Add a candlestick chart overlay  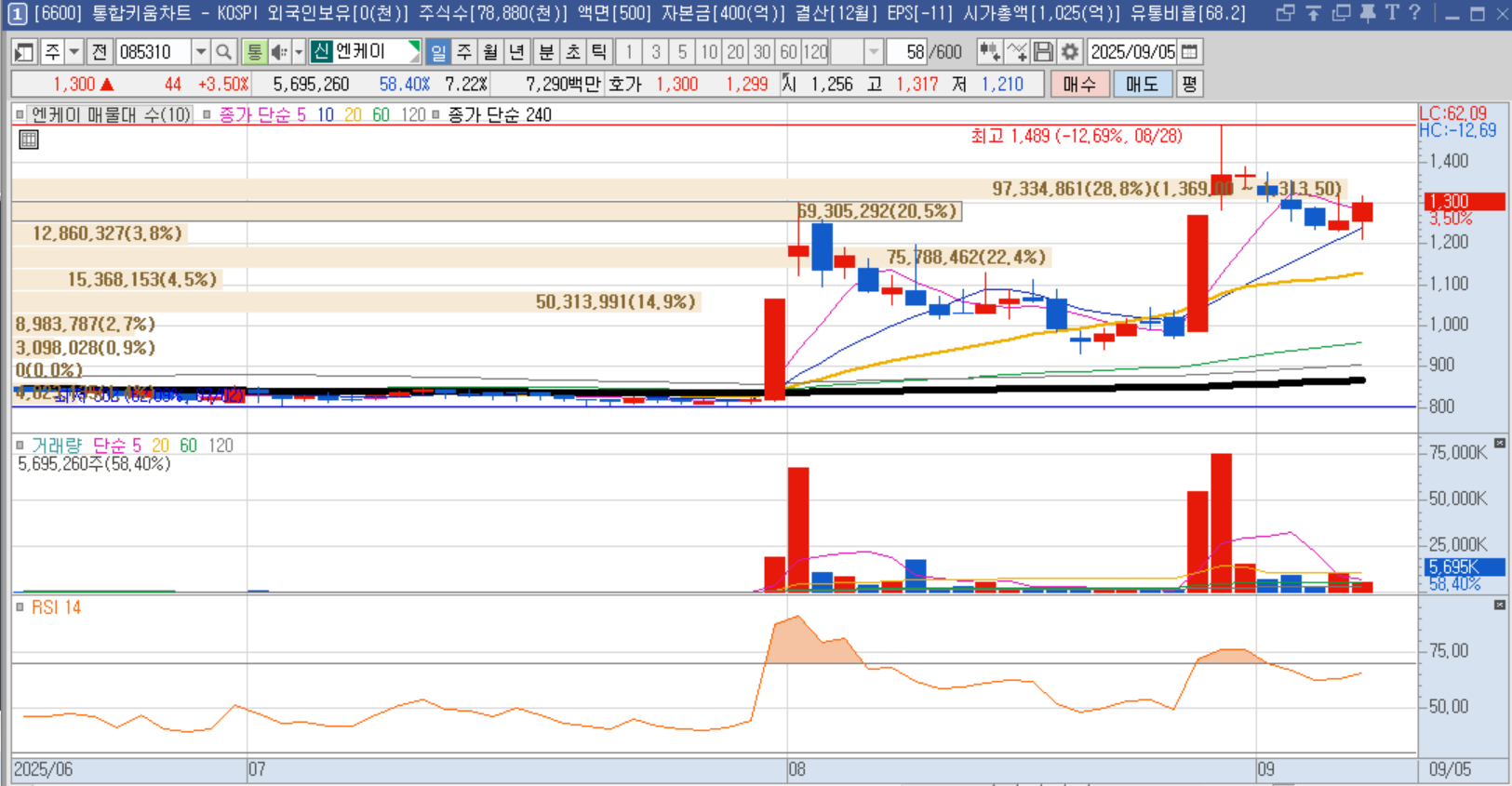989,52
